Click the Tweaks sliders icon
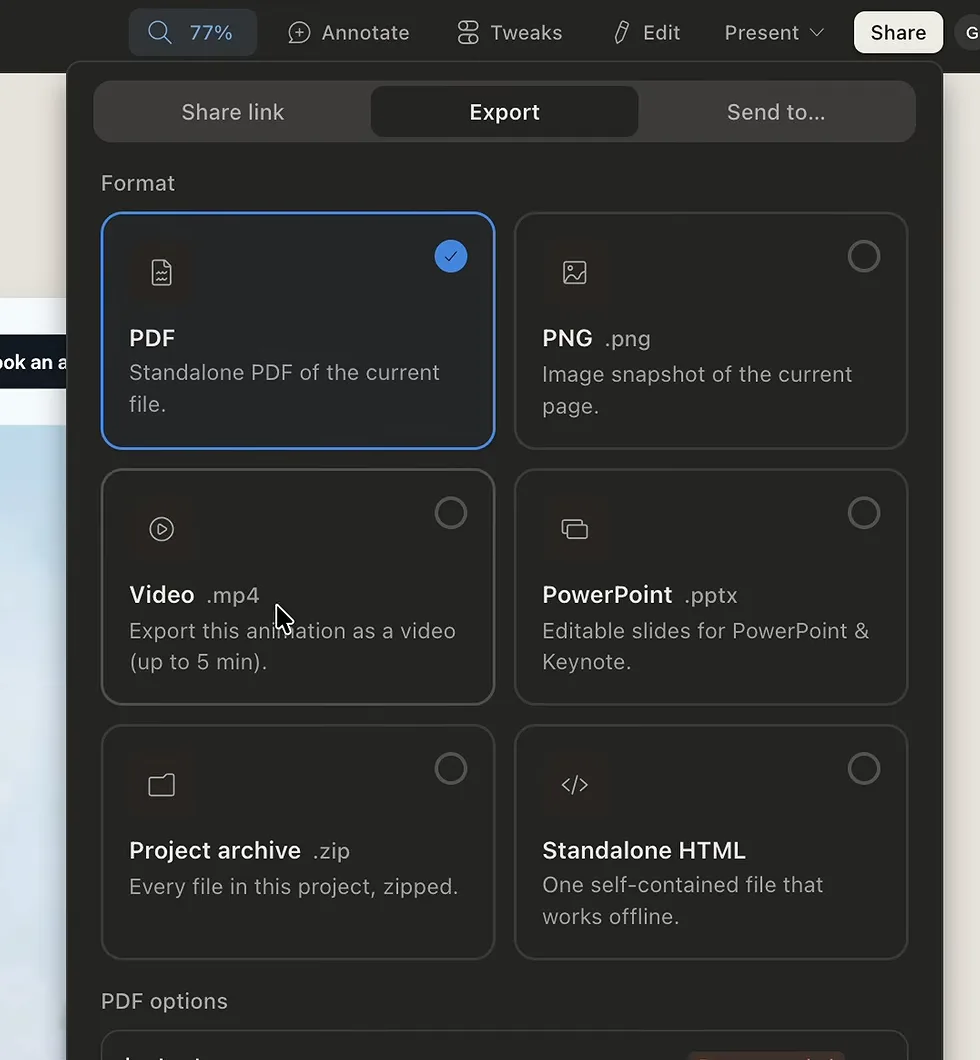This screenshot has width=980, height=1060. (x=468, y=32)
